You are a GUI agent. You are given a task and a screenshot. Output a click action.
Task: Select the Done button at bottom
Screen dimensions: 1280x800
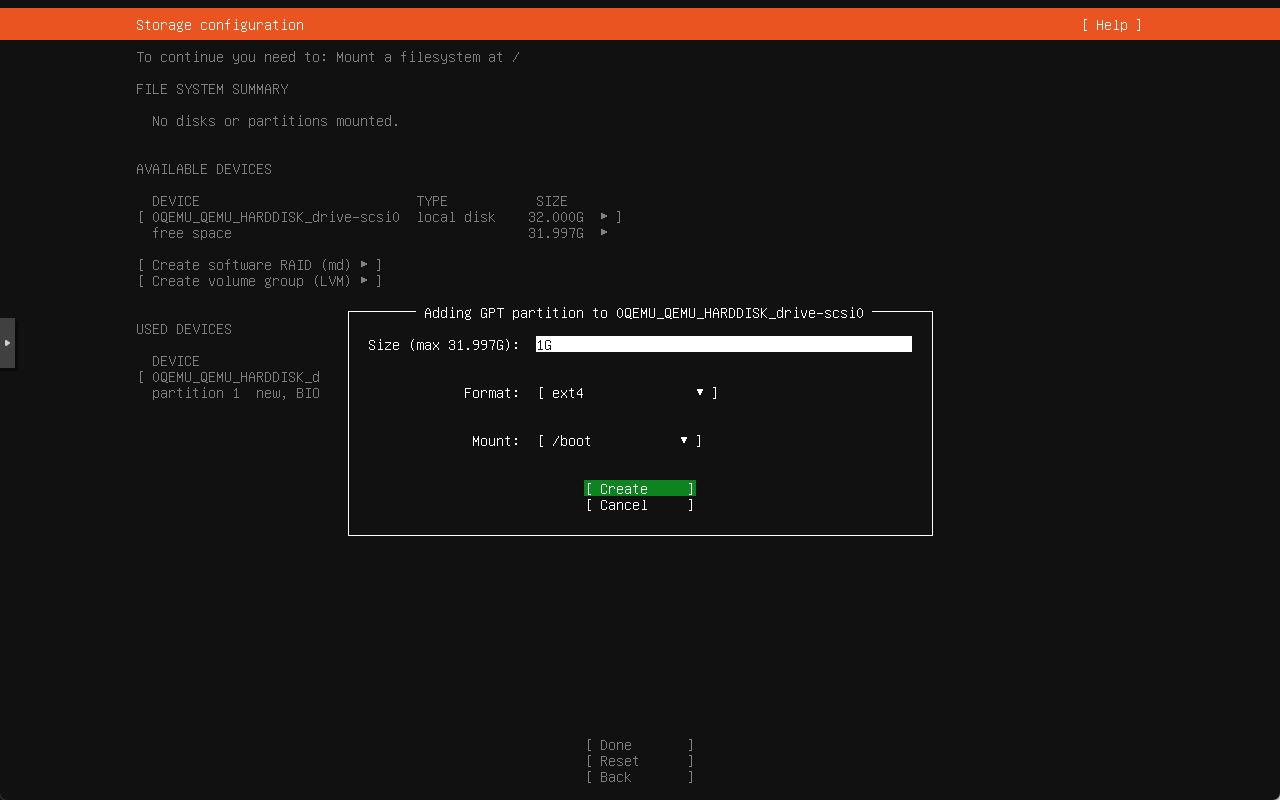click(x=640, y=745)
